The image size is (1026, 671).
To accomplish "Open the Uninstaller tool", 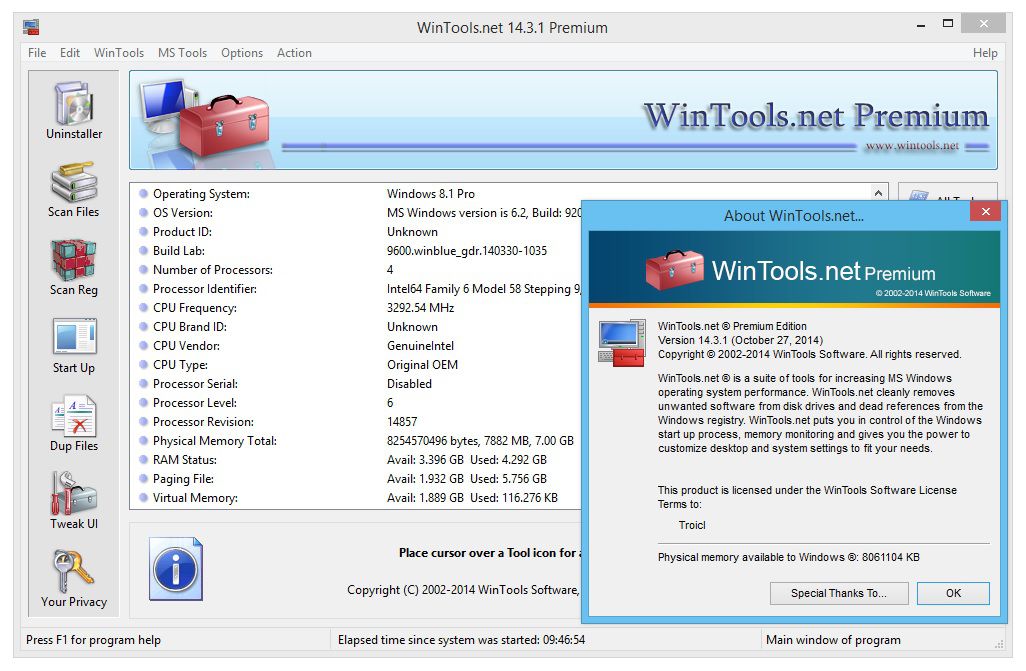I will click(x=74, y=110).
